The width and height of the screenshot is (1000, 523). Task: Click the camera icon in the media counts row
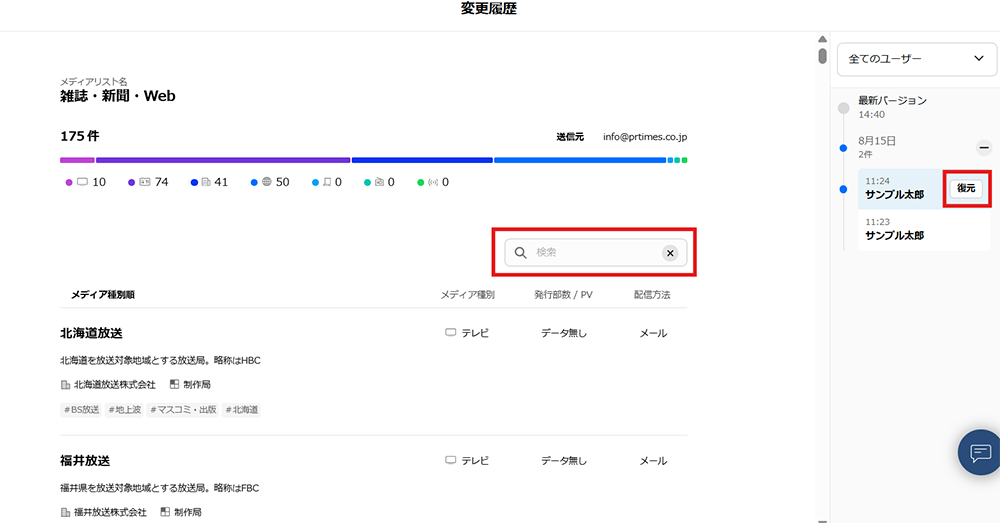pyautogui.click(x=379, y=182)
